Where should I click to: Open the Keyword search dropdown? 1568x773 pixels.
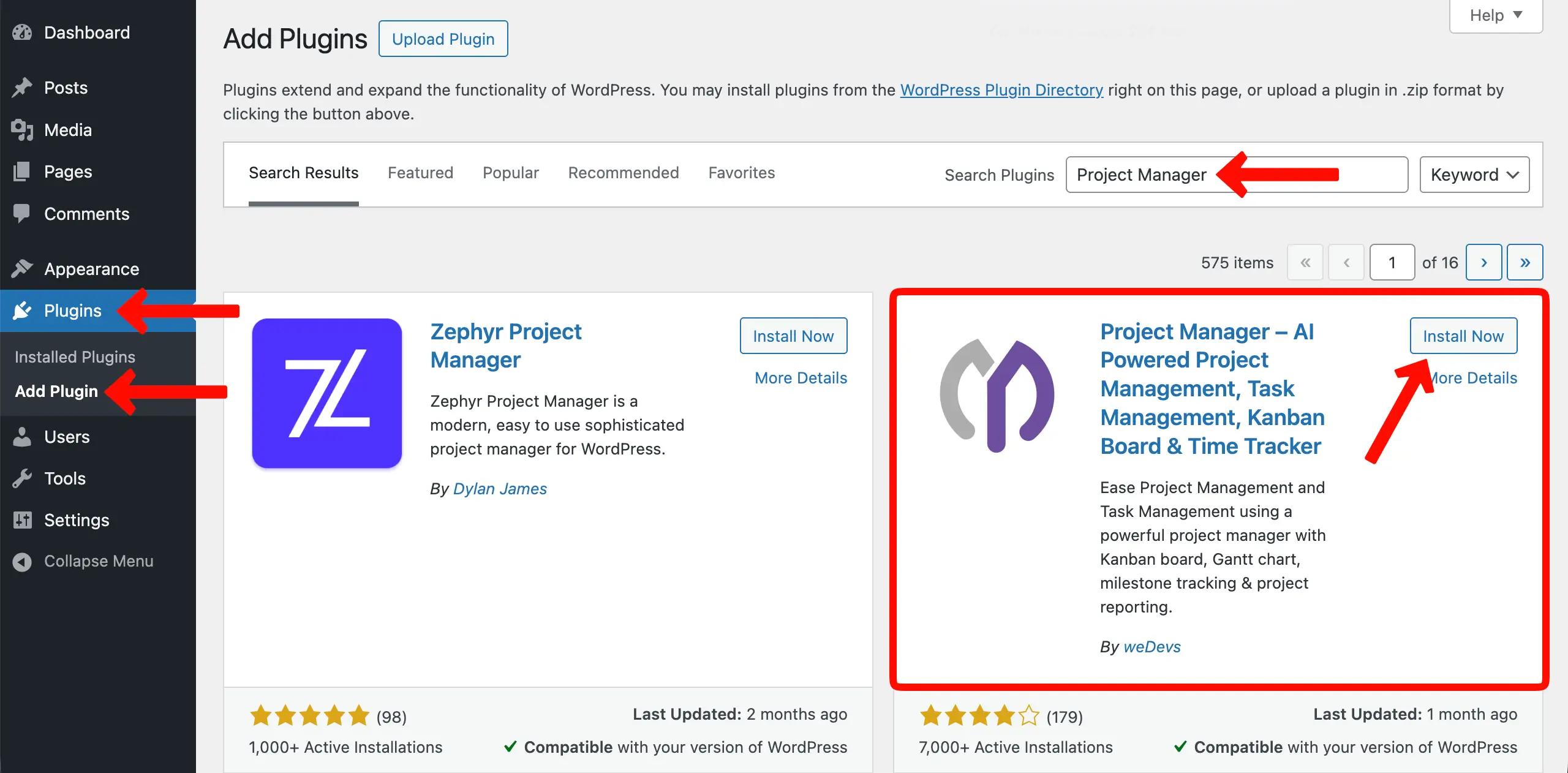click(1474, 175)
